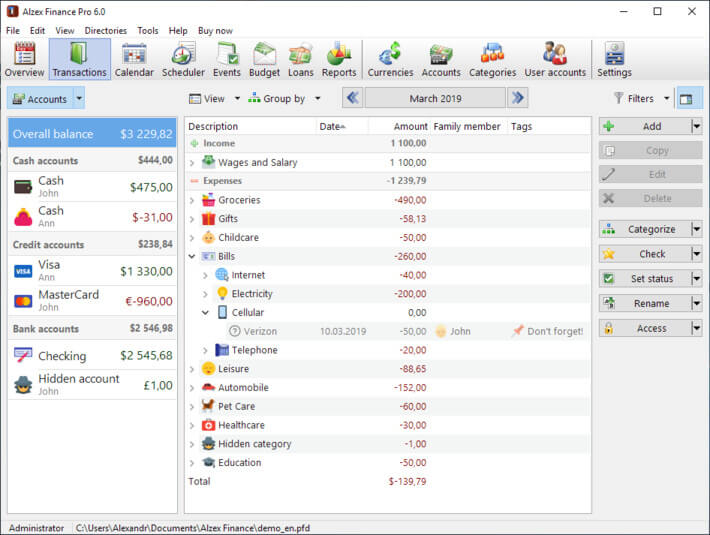The image size is (710, 535).
Task: Click the Set status button
Action: pyautogui.click(x=645, y=279)
